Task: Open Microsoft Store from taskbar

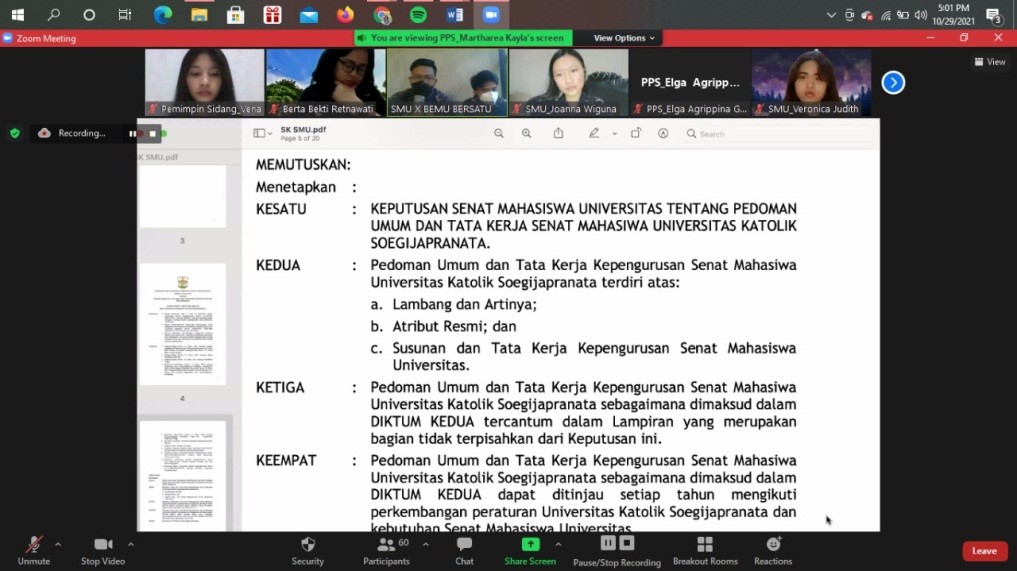Action: [235, 14]
